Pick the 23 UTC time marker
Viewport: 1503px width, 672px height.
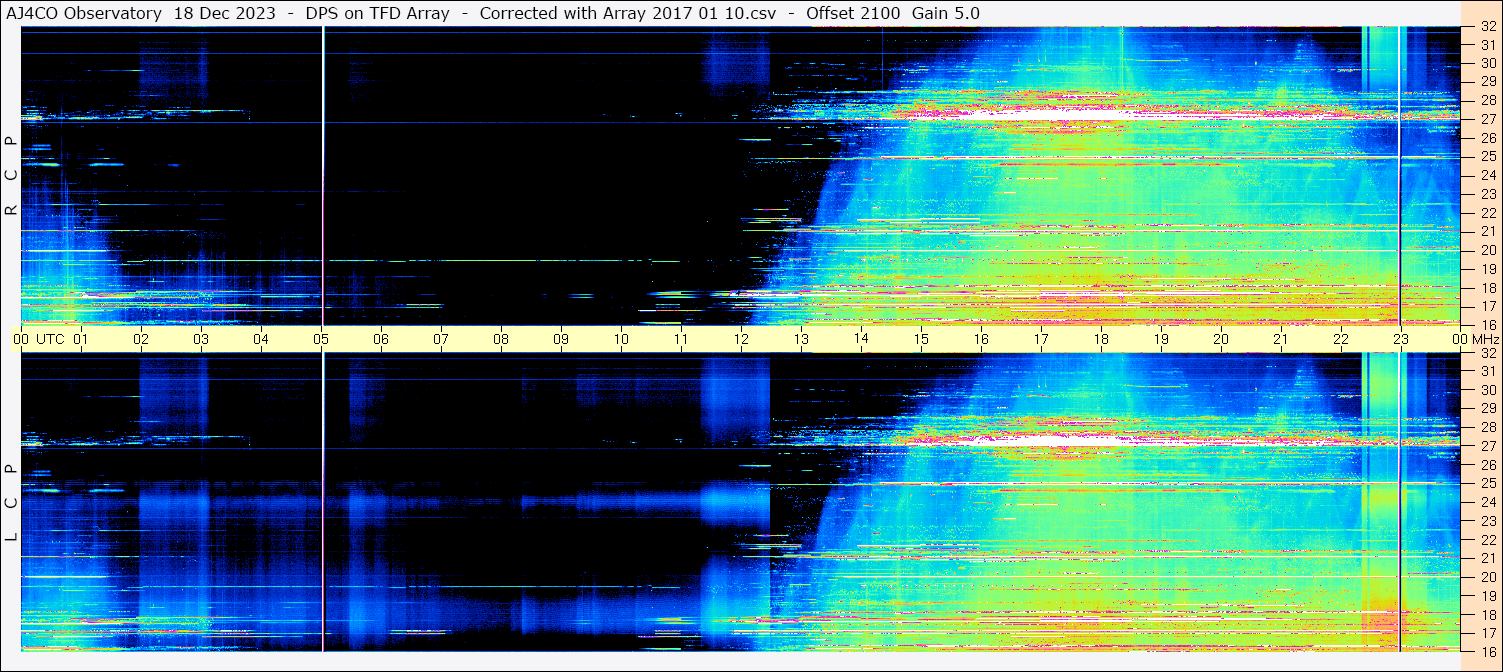pos(1401,339)
